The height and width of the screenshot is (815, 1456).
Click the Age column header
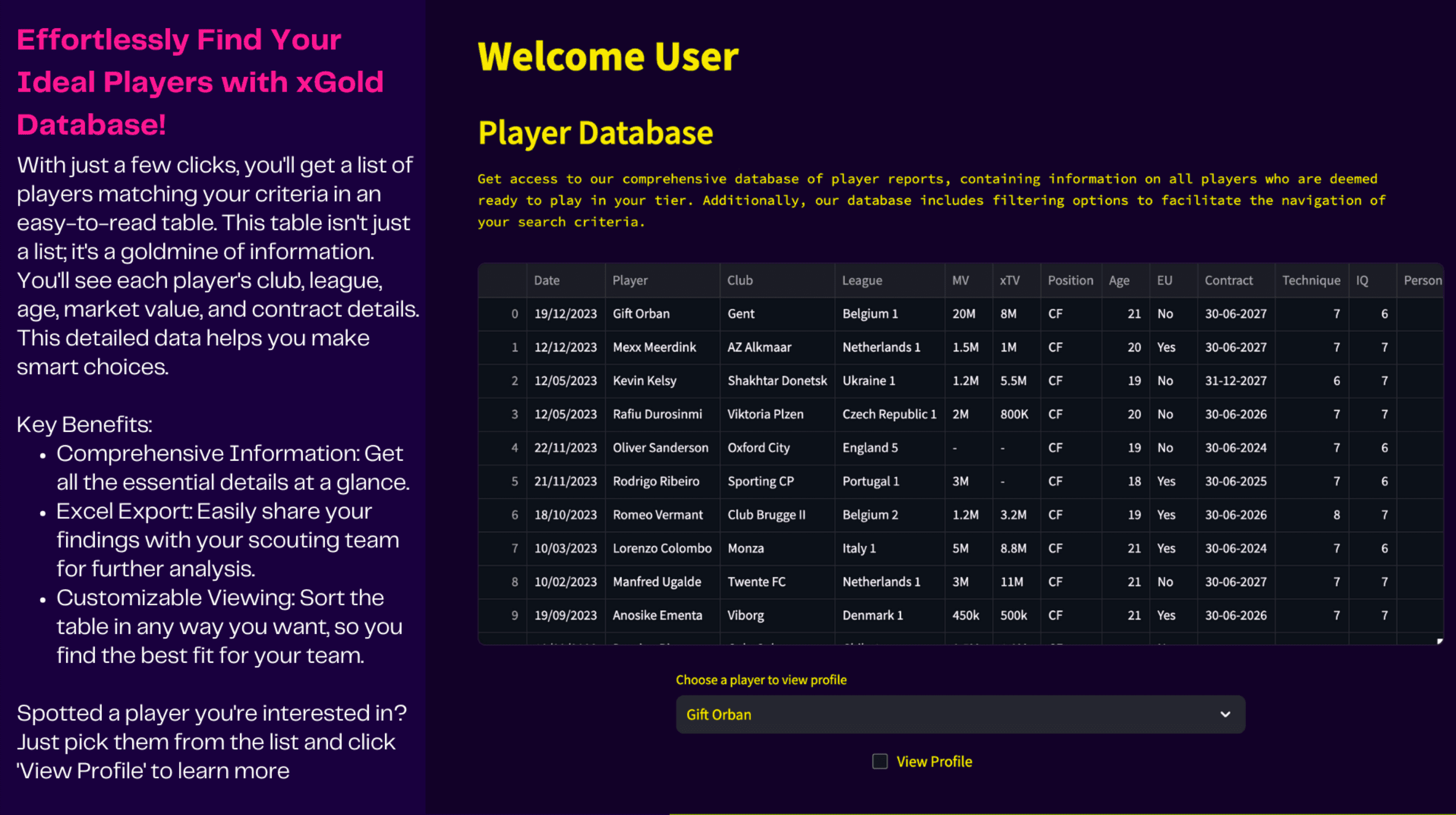pyautogui.click(x=1119, y=280)
